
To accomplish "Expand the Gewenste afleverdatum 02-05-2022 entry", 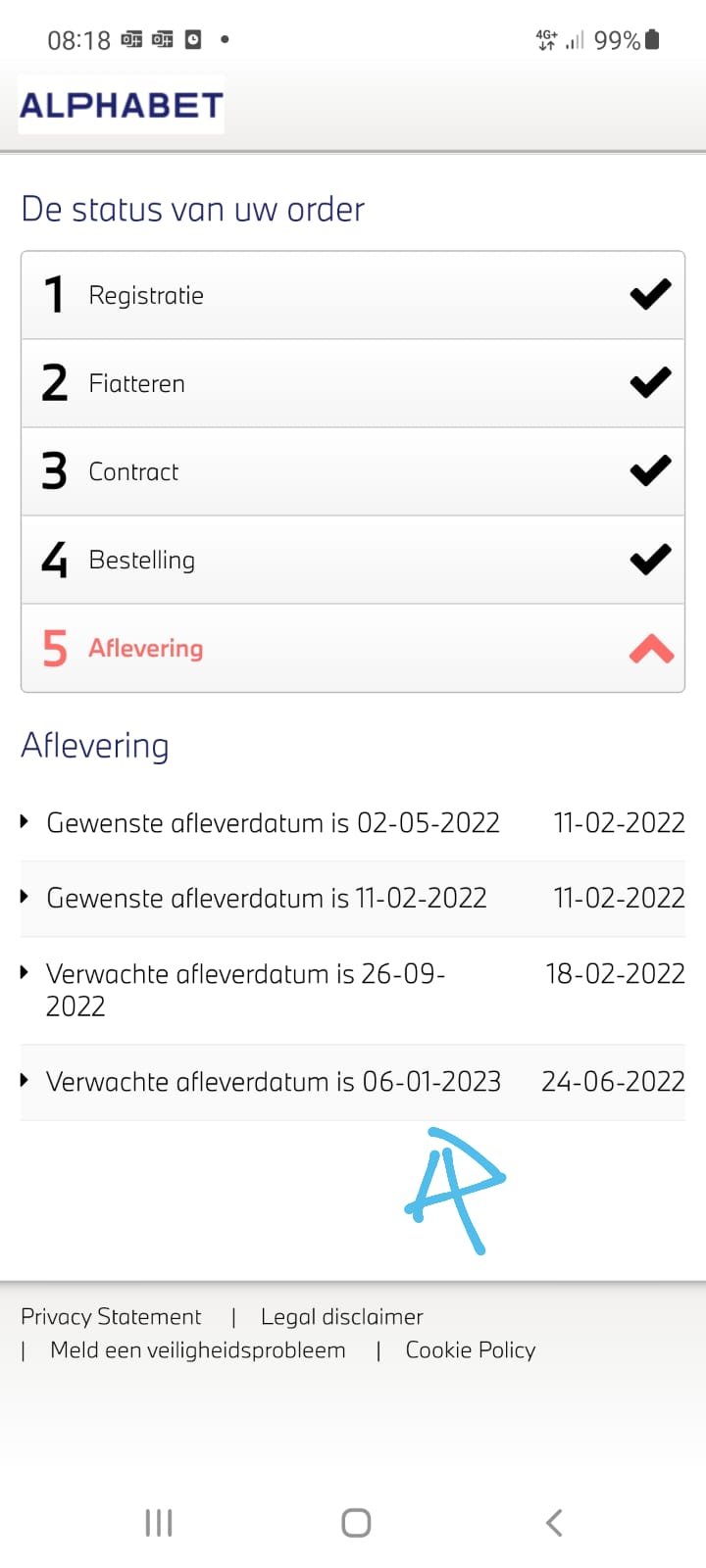I will pyautogui.click(x=25, y=821).
